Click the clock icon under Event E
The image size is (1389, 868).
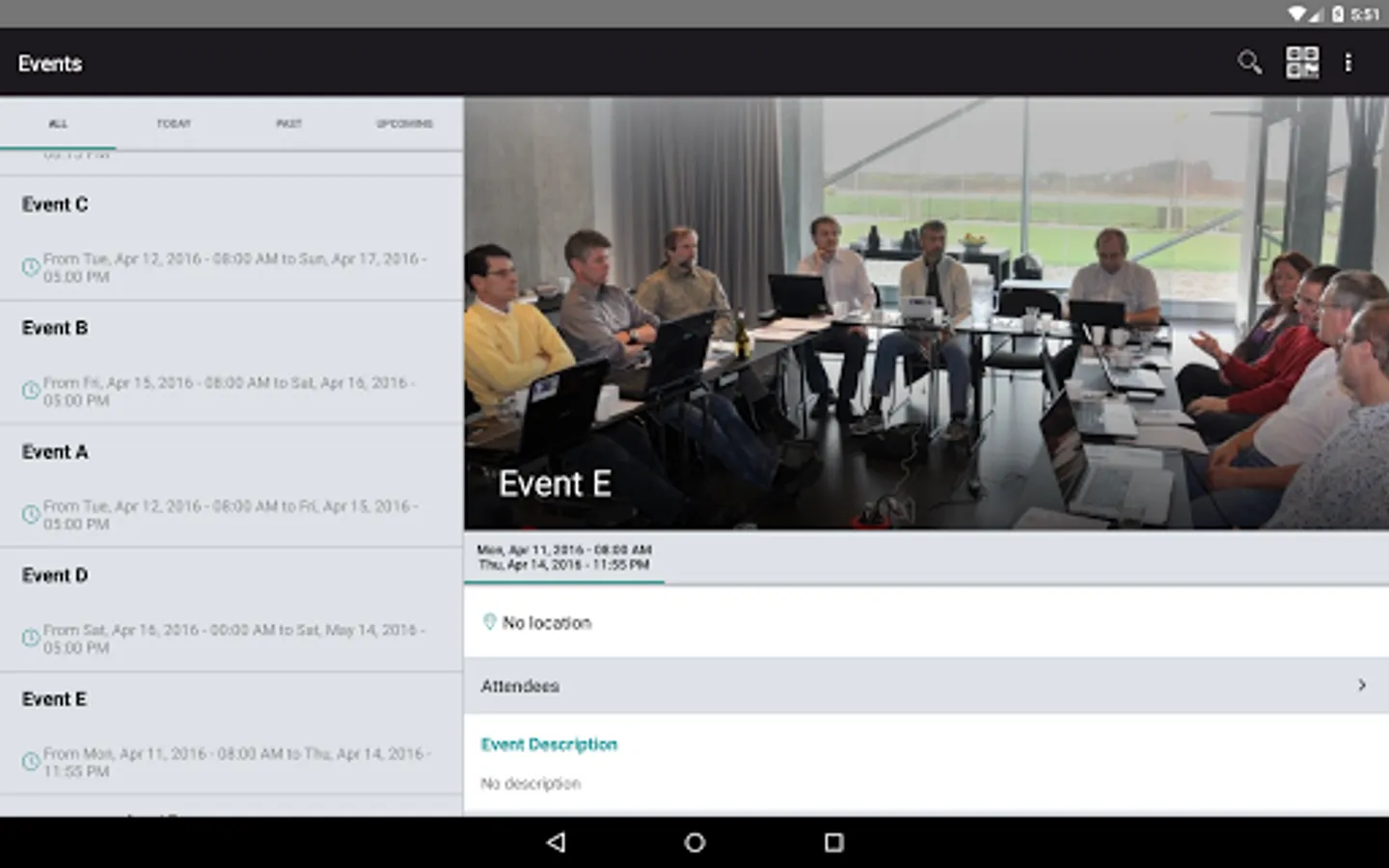point(31,761)
